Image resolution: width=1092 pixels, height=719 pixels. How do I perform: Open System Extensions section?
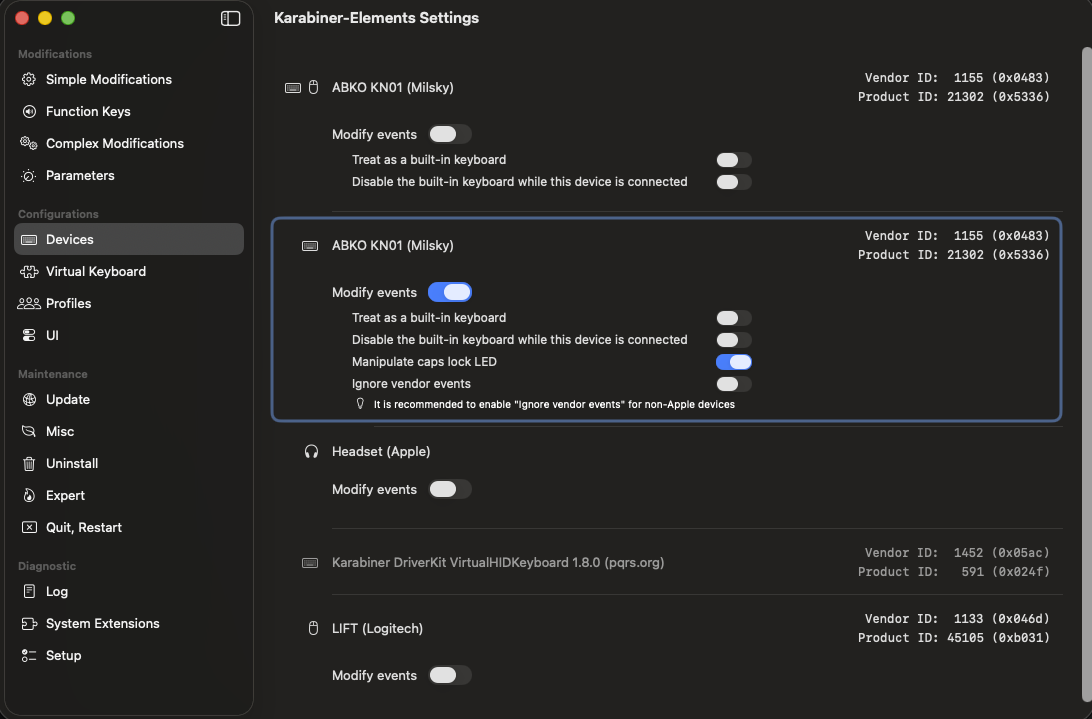pos(129,624)
